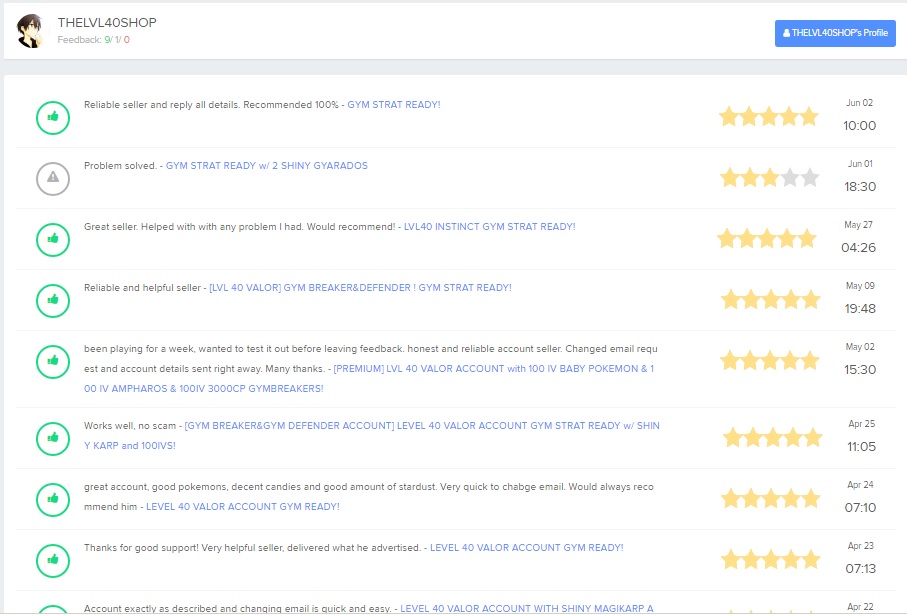The image size is (907, 615).
Task: Click the THELVL40SHOP avatar image
Action: [30, 31]
